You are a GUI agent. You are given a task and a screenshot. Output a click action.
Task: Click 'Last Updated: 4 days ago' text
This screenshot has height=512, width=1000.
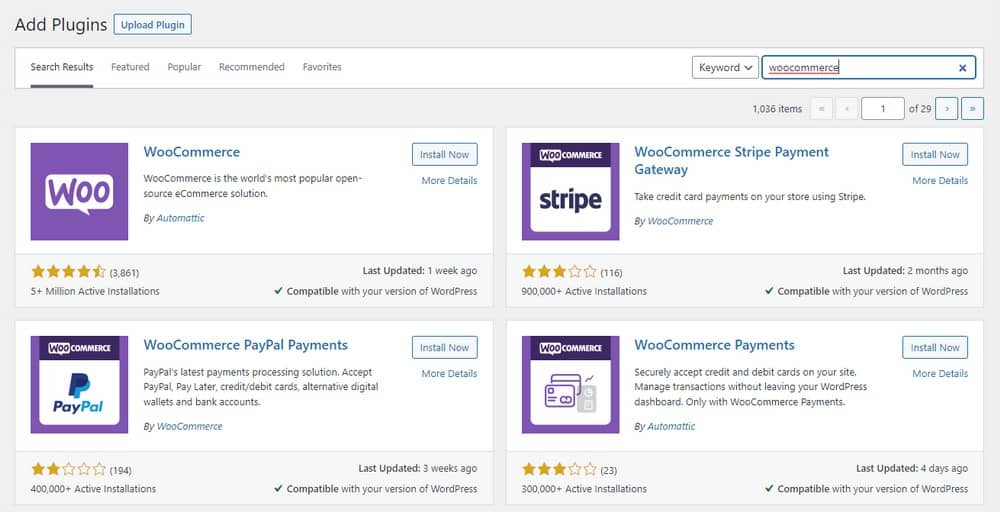(x=912, y=469)
